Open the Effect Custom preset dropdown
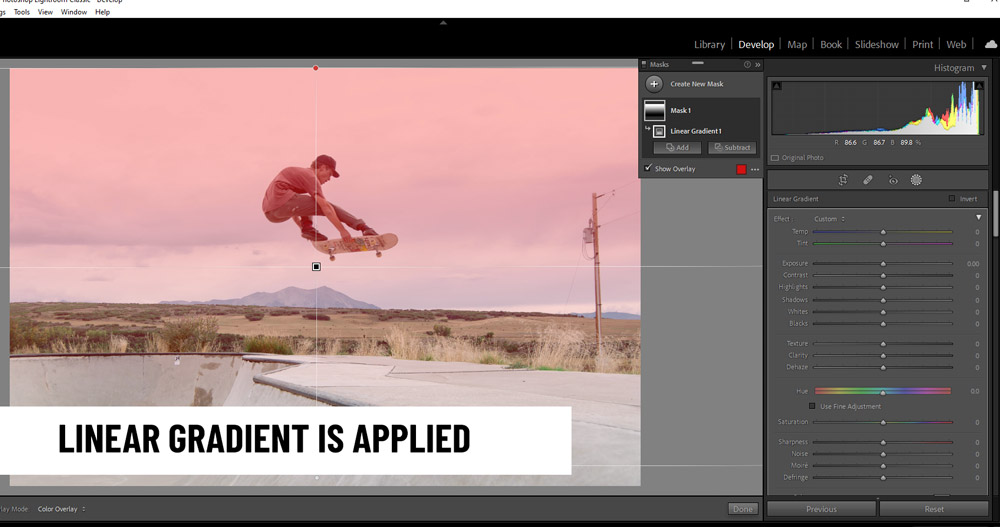The width and height of the screenshot is (1000, 527). click(x=829, y=219)
